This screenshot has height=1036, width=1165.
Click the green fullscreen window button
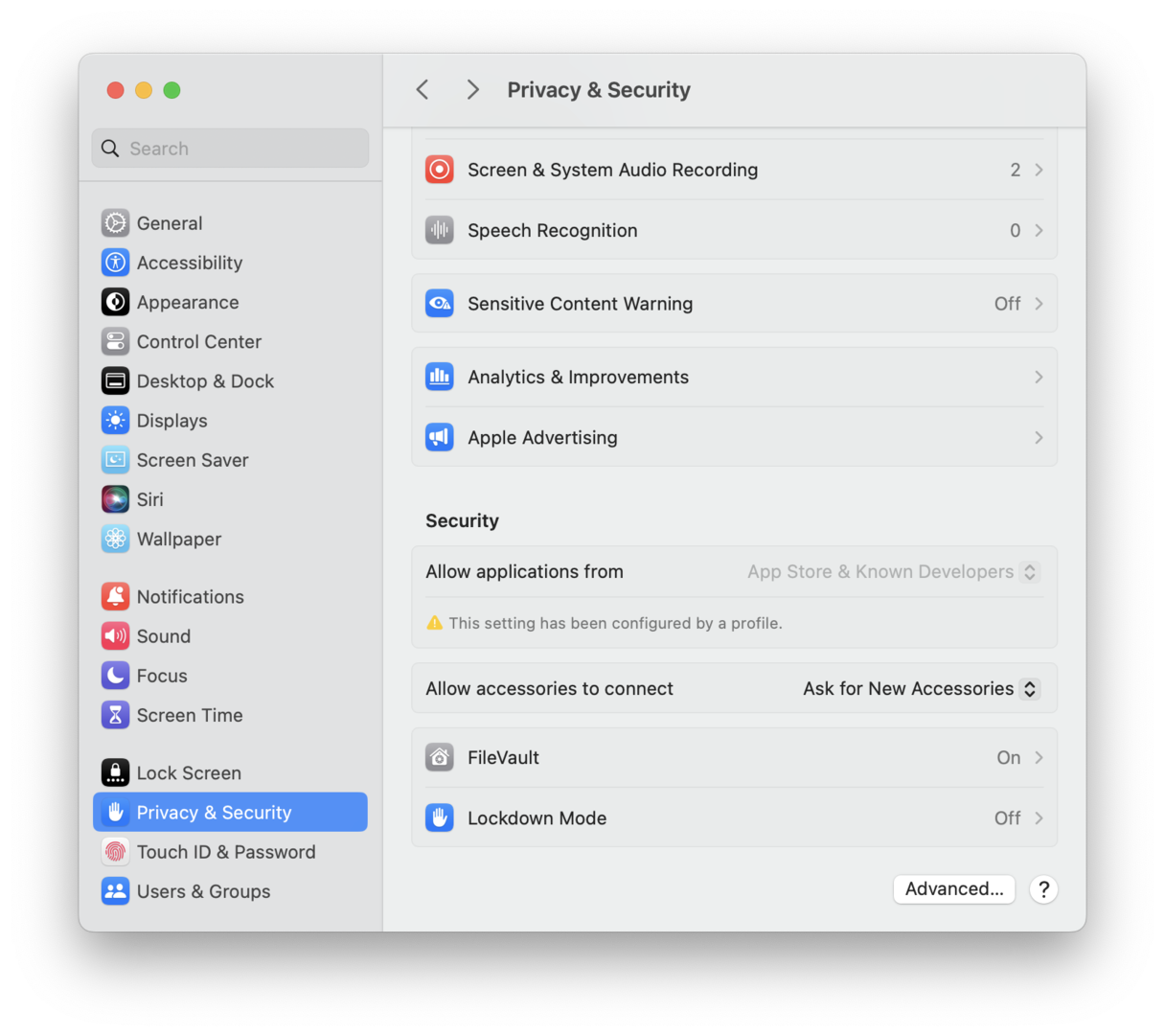(171, 90)
